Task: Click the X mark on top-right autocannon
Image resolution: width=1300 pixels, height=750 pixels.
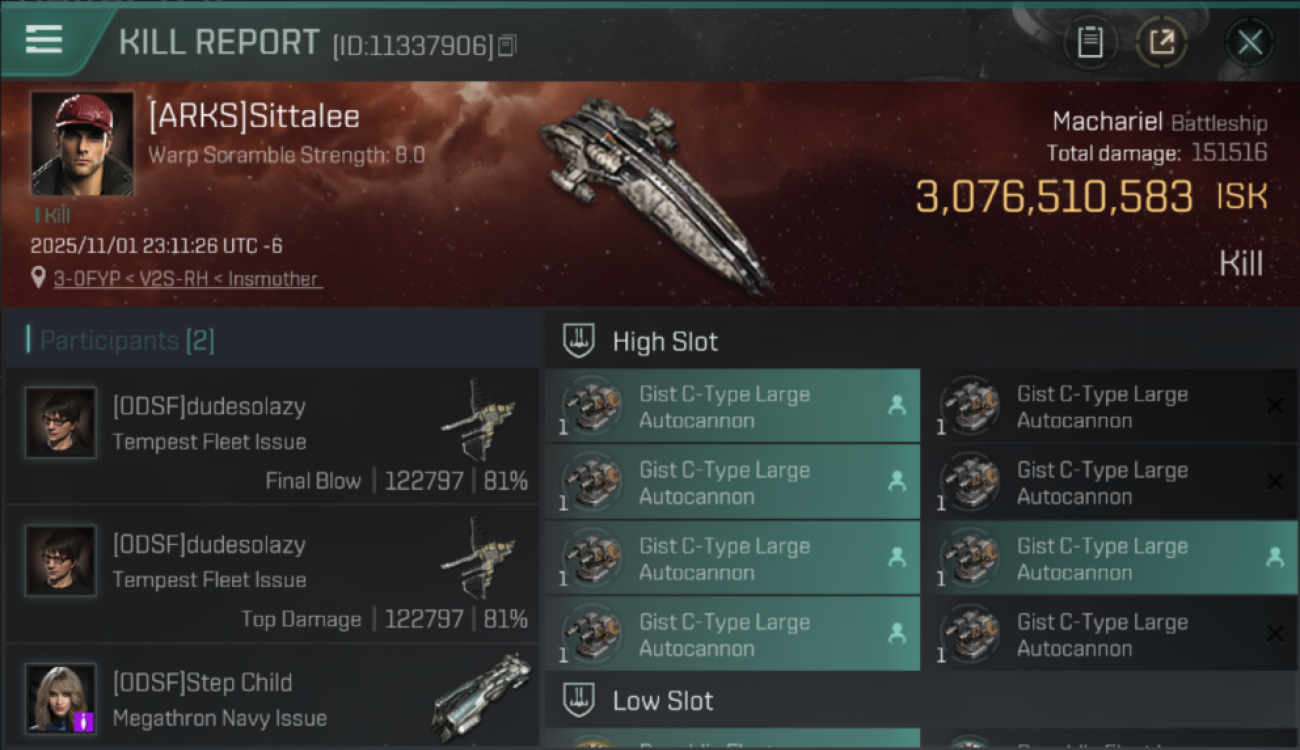Action: tap(1275, 406)
